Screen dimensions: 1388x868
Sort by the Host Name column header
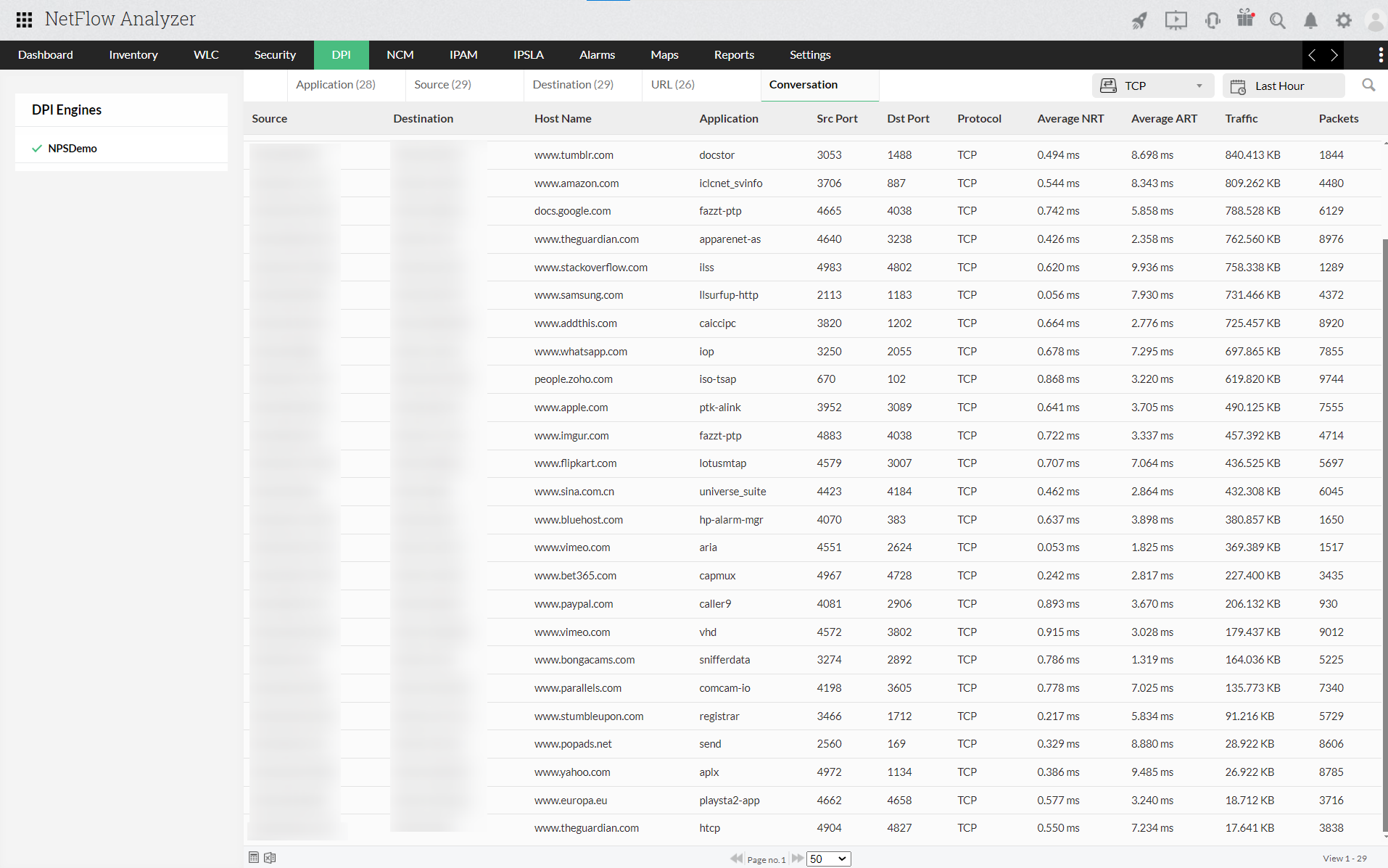tap(563, 119)
